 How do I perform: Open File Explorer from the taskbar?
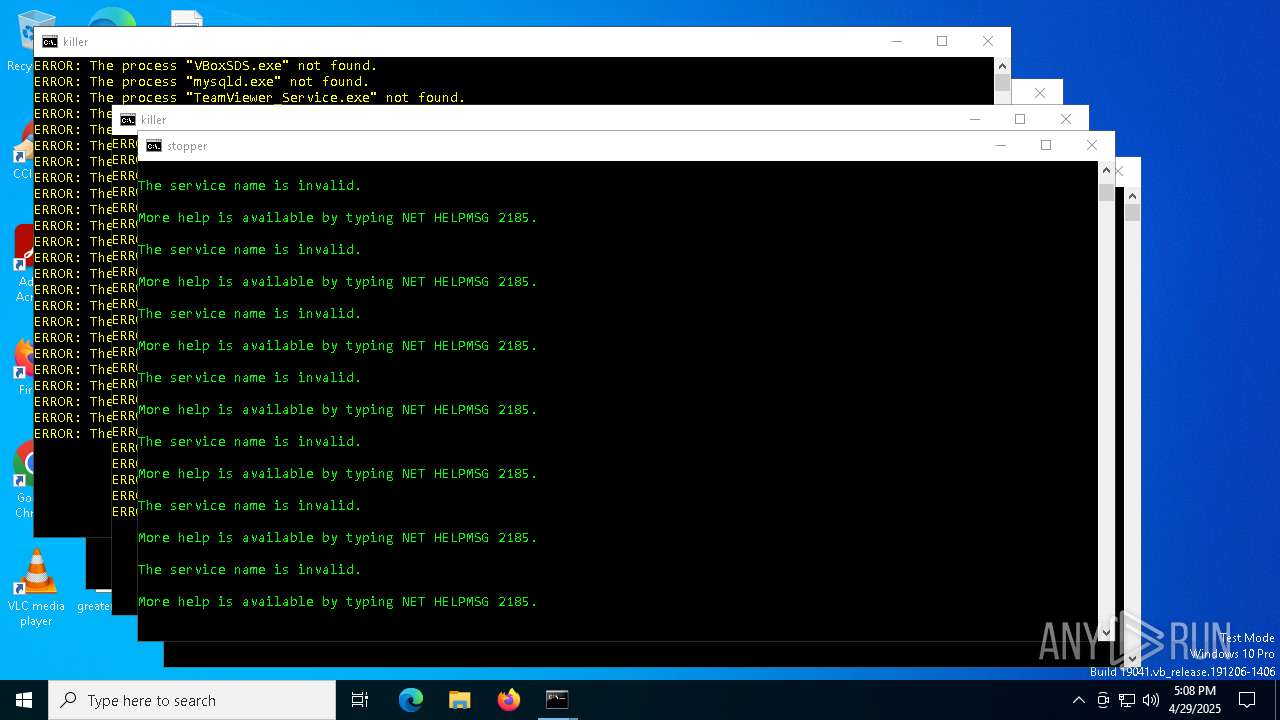(x=460, y=700)
